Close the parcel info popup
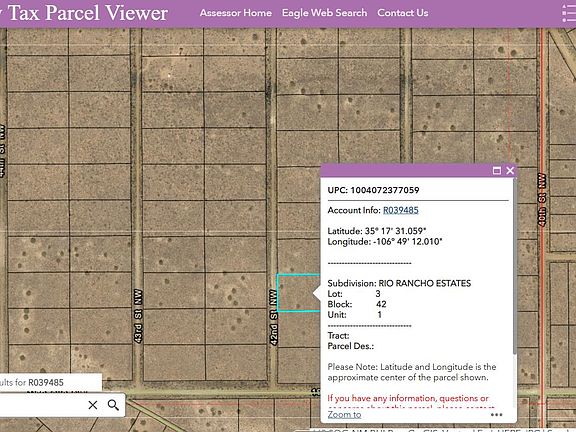The image size is (576, 432). [x=510, y=170]
